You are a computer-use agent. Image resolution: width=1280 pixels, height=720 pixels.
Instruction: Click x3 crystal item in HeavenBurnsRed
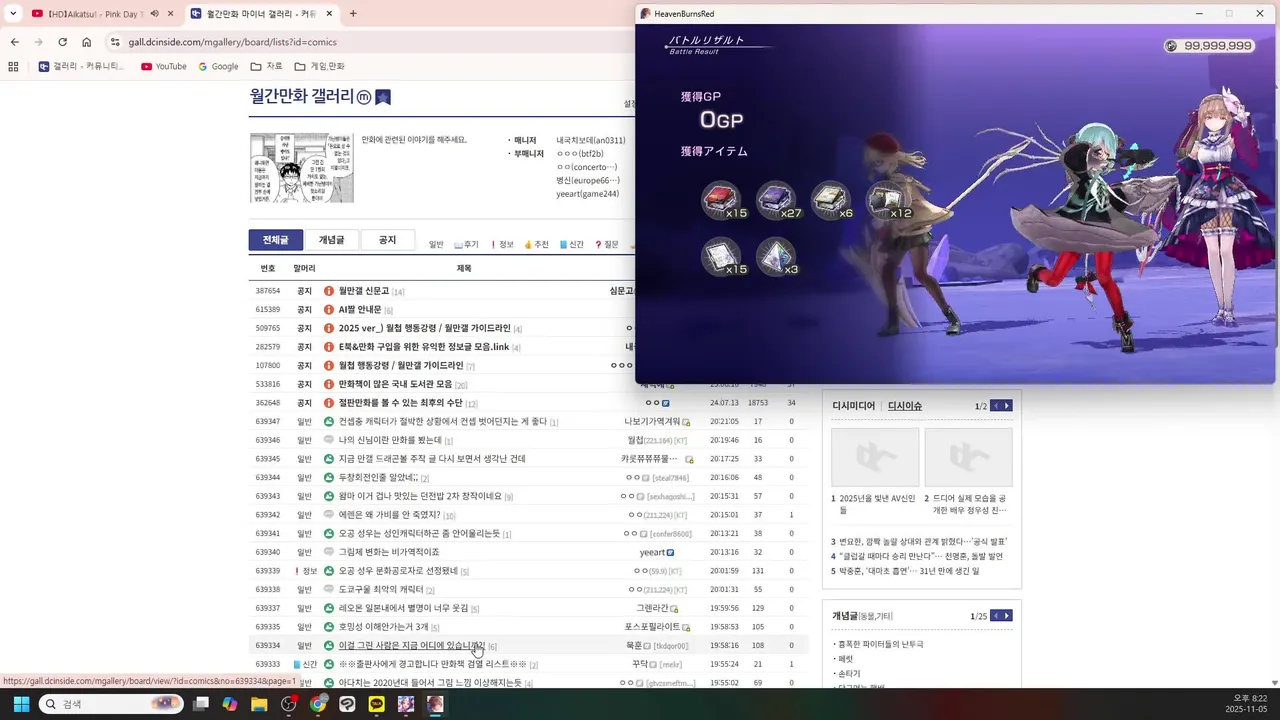(x=777, y=257)
